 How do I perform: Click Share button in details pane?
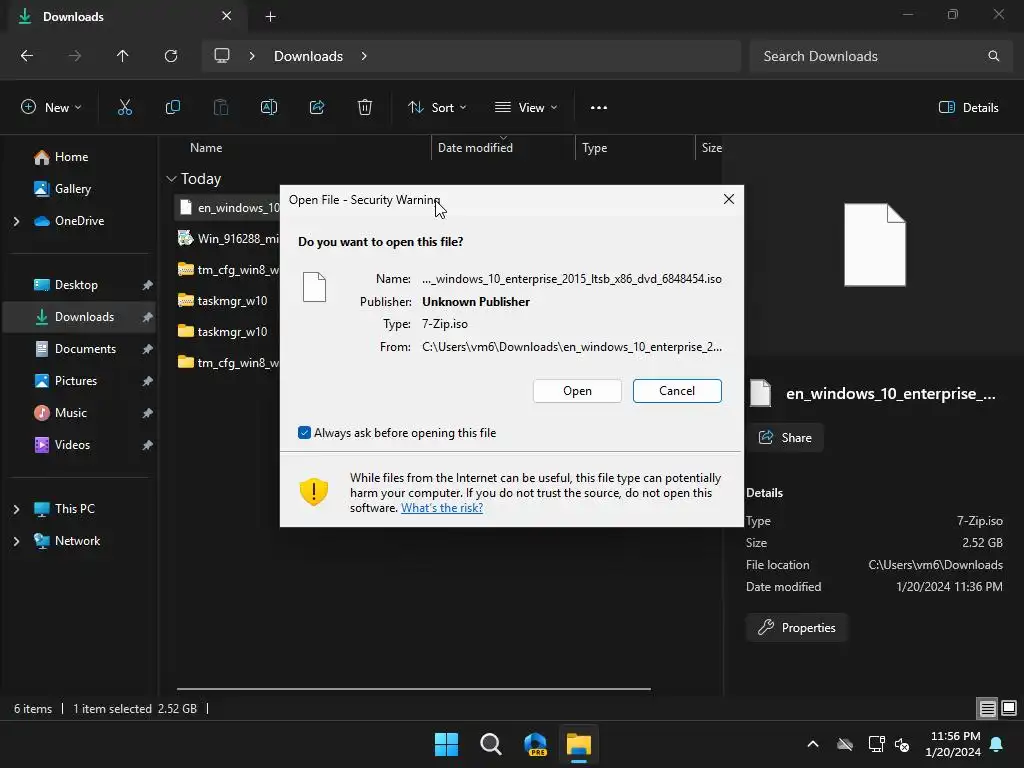[x=785, y=438]
